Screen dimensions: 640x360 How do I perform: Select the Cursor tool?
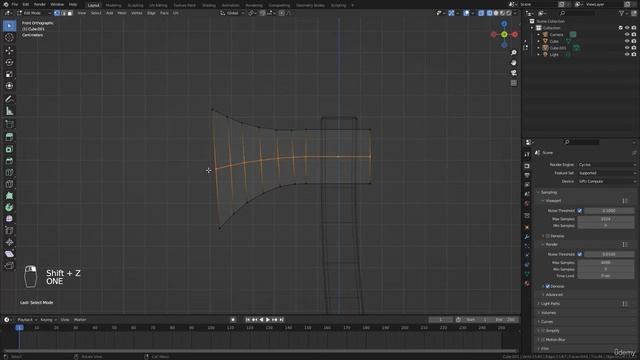click(x=9, y=38)
